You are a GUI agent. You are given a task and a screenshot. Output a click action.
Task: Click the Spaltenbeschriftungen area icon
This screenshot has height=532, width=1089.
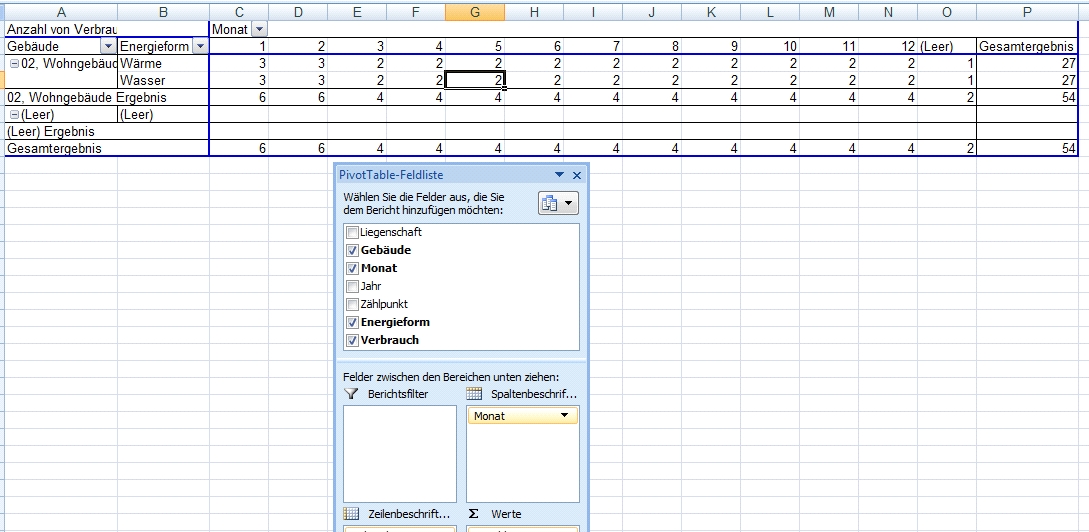point(474,394)
